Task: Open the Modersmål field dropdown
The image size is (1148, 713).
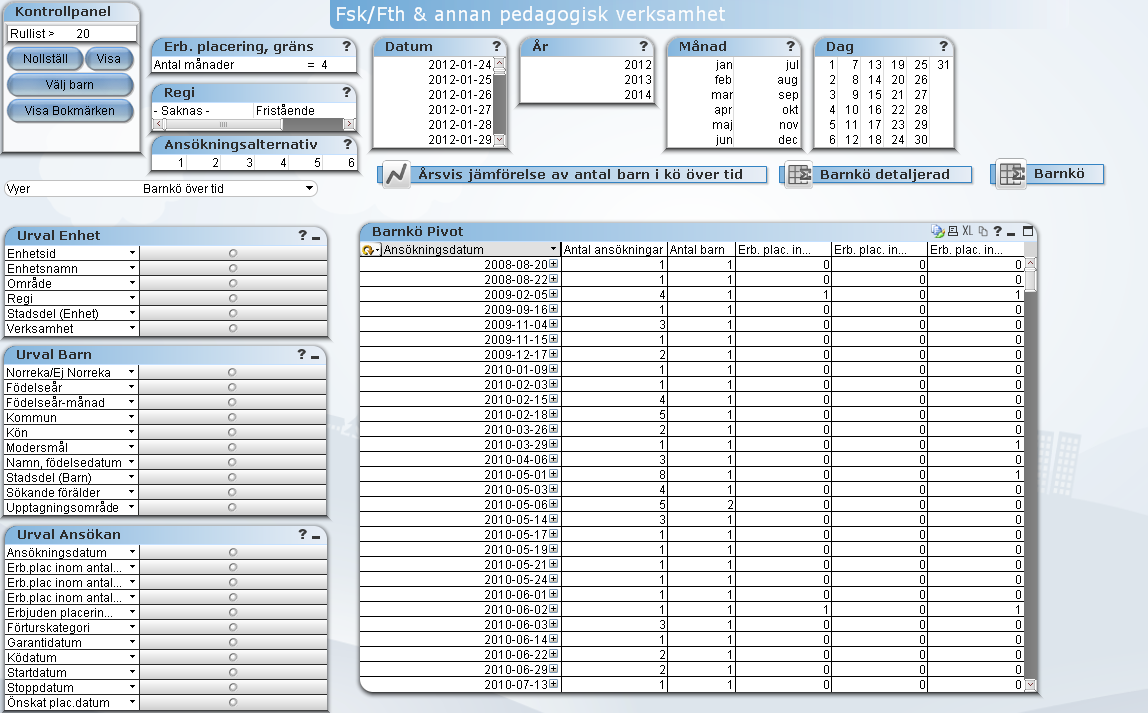Action: pos(131,447)
